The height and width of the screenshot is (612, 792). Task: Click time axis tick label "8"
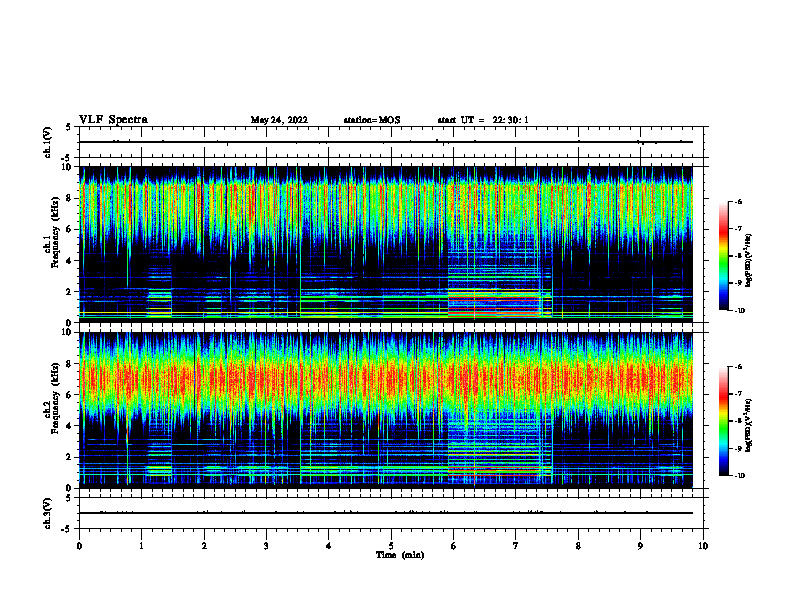pos(578,546)
